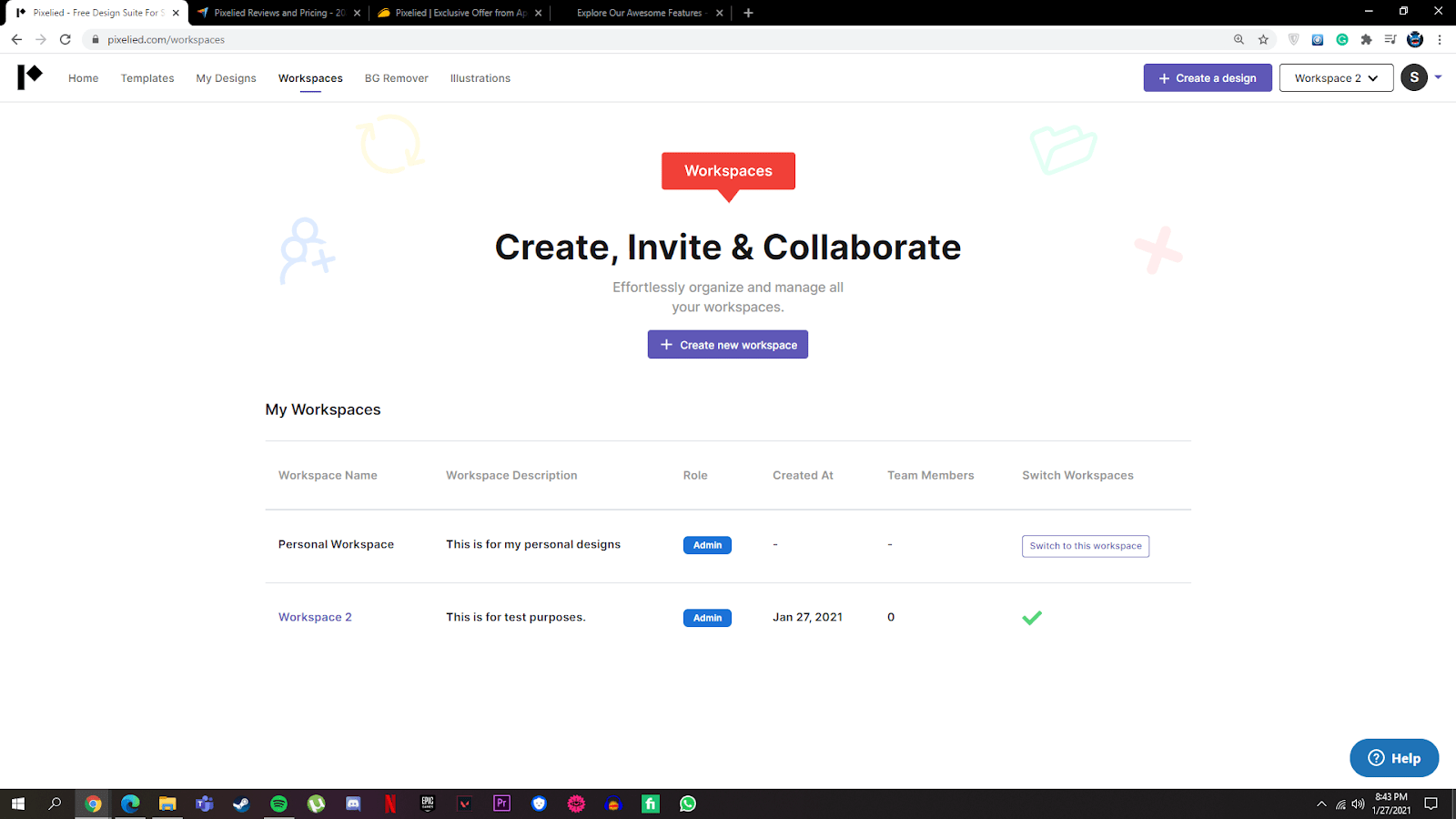Switch to the Pixelied Reviews tab

click(273, 13)
